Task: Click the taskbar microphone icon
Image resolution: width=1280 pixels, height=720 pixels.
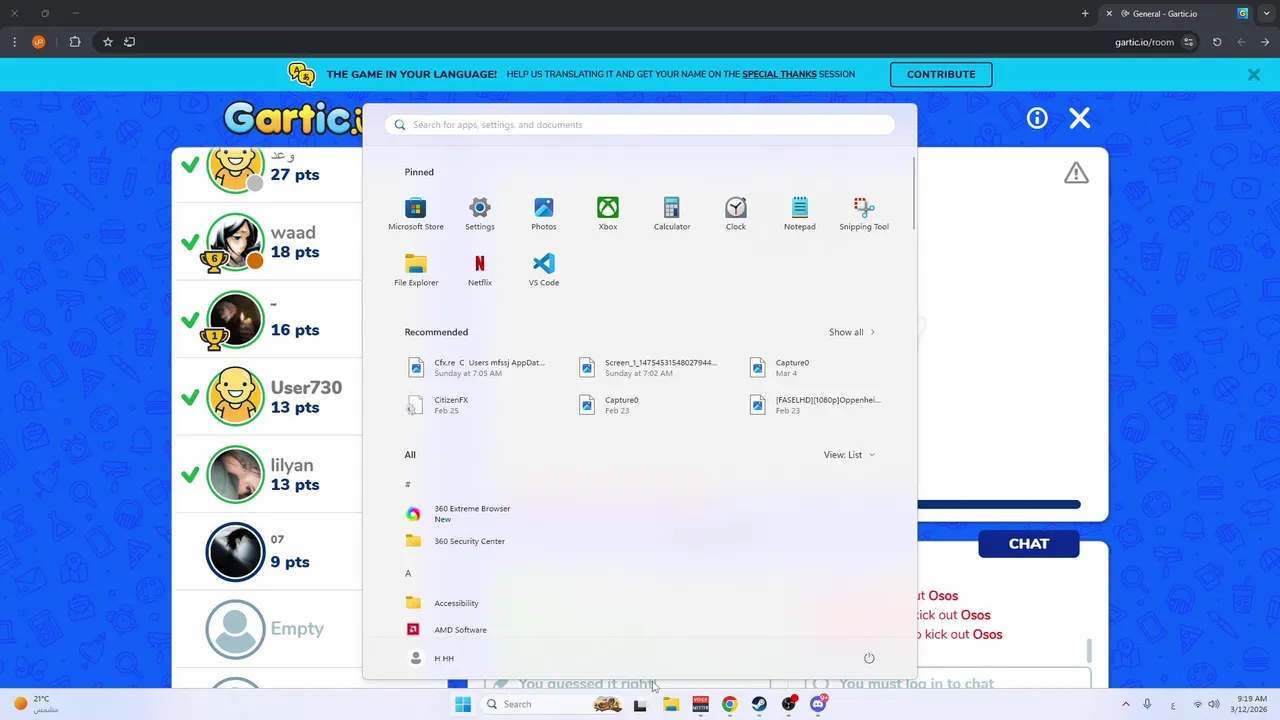Action: coord(1147,704)
